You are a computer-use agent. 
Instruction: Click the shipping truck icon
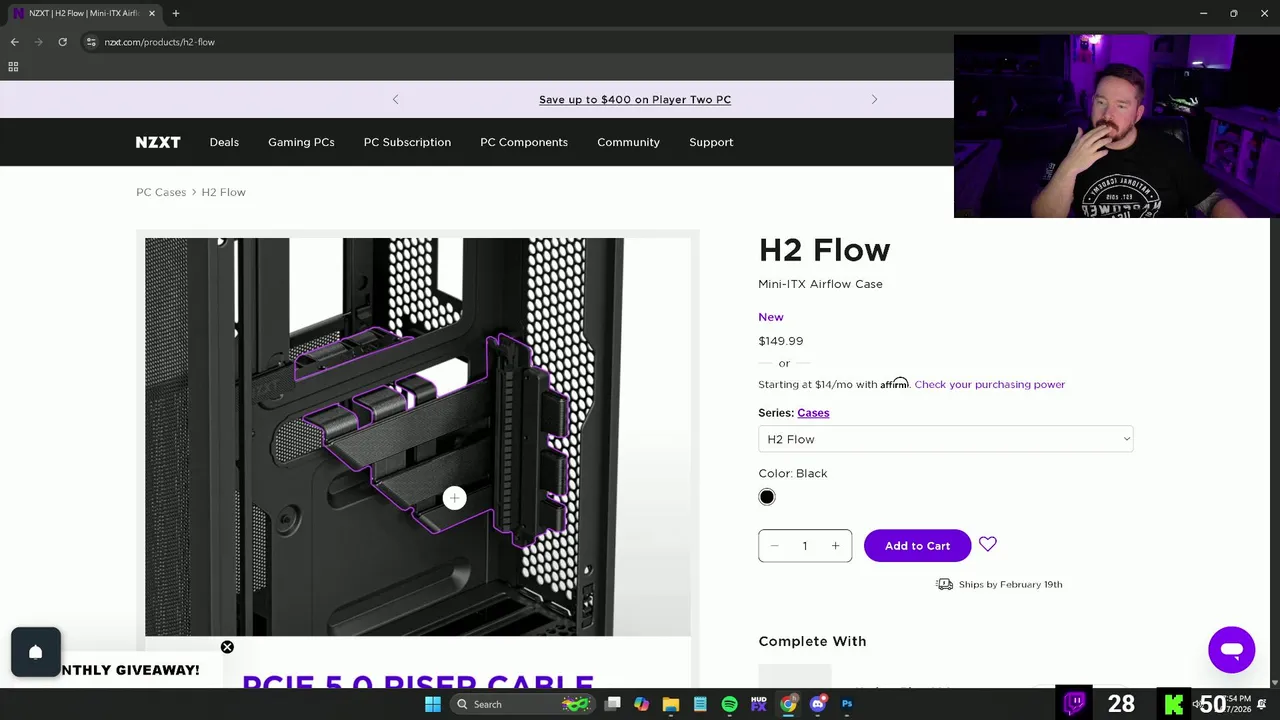coord(944,584)
